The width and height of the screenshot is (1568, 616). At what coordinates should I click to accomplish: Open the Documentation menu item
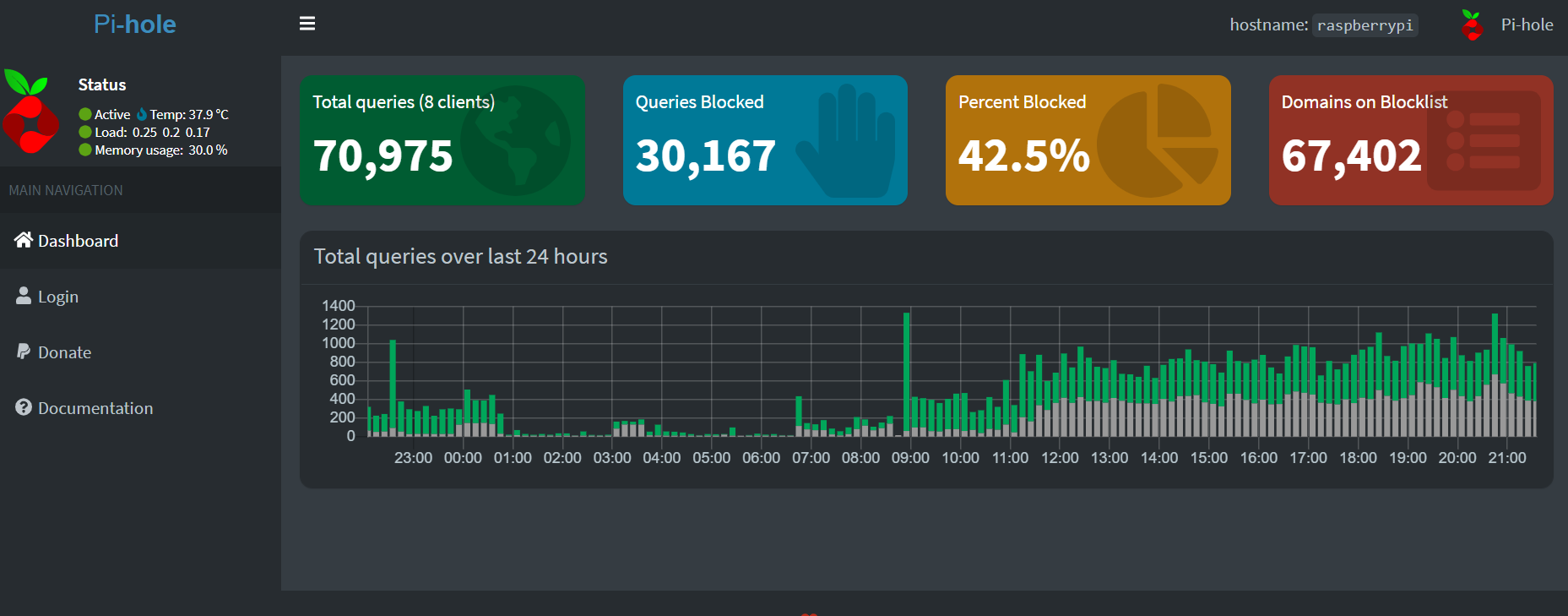click(x=140, y=408)
